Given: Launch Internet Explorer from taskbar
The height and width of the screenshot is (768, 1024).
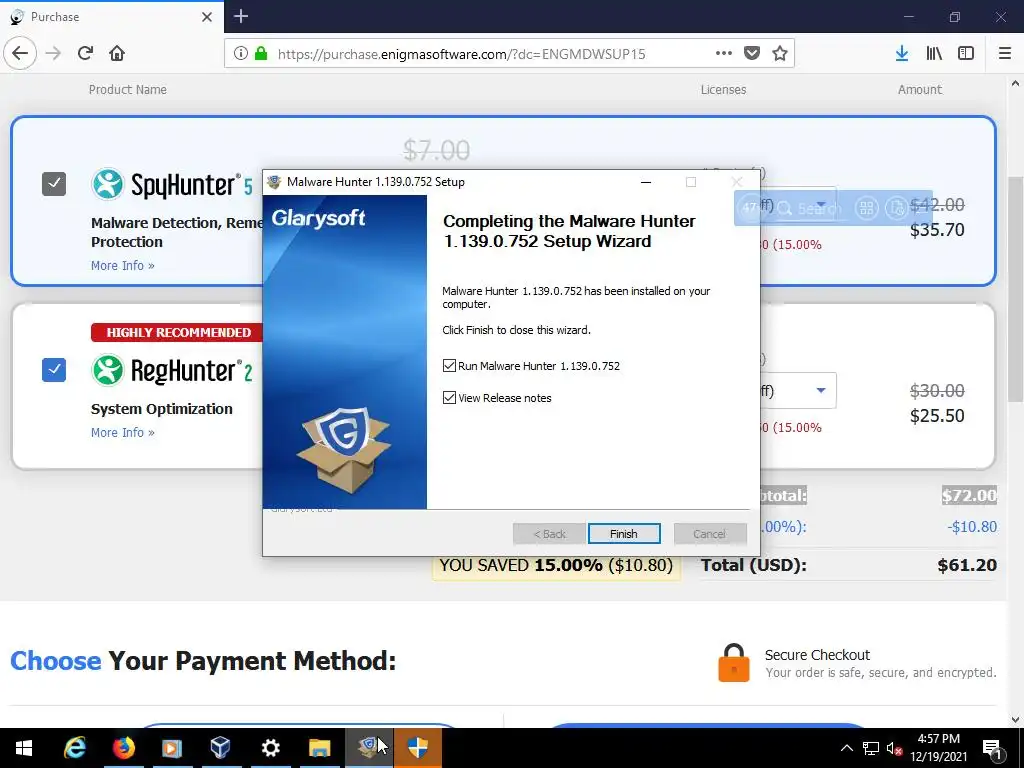Looking at the screenshot, I should (74, 748).
